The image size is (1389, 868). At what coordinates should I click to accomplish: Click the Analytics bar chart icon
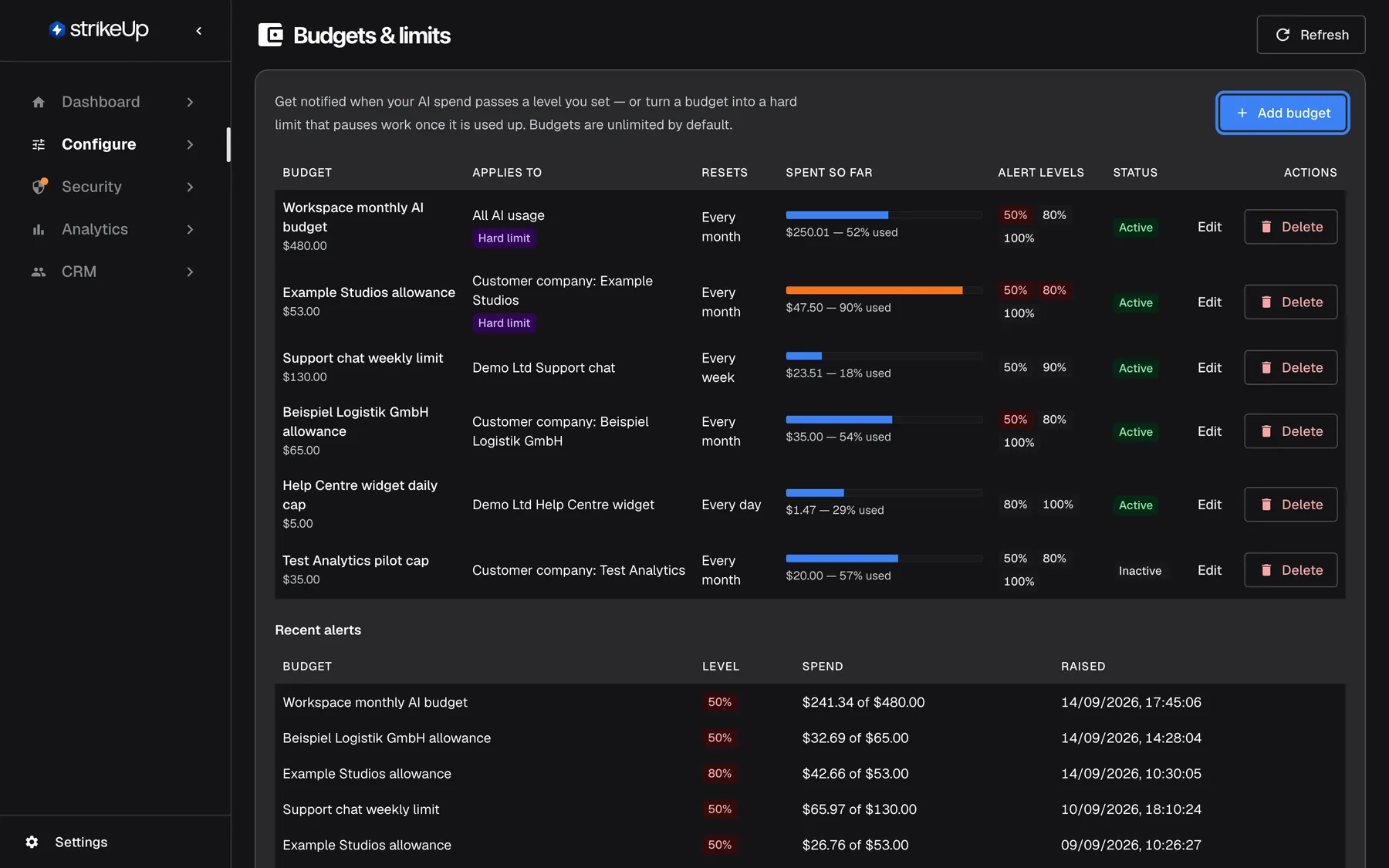click(x=39, y=229)
